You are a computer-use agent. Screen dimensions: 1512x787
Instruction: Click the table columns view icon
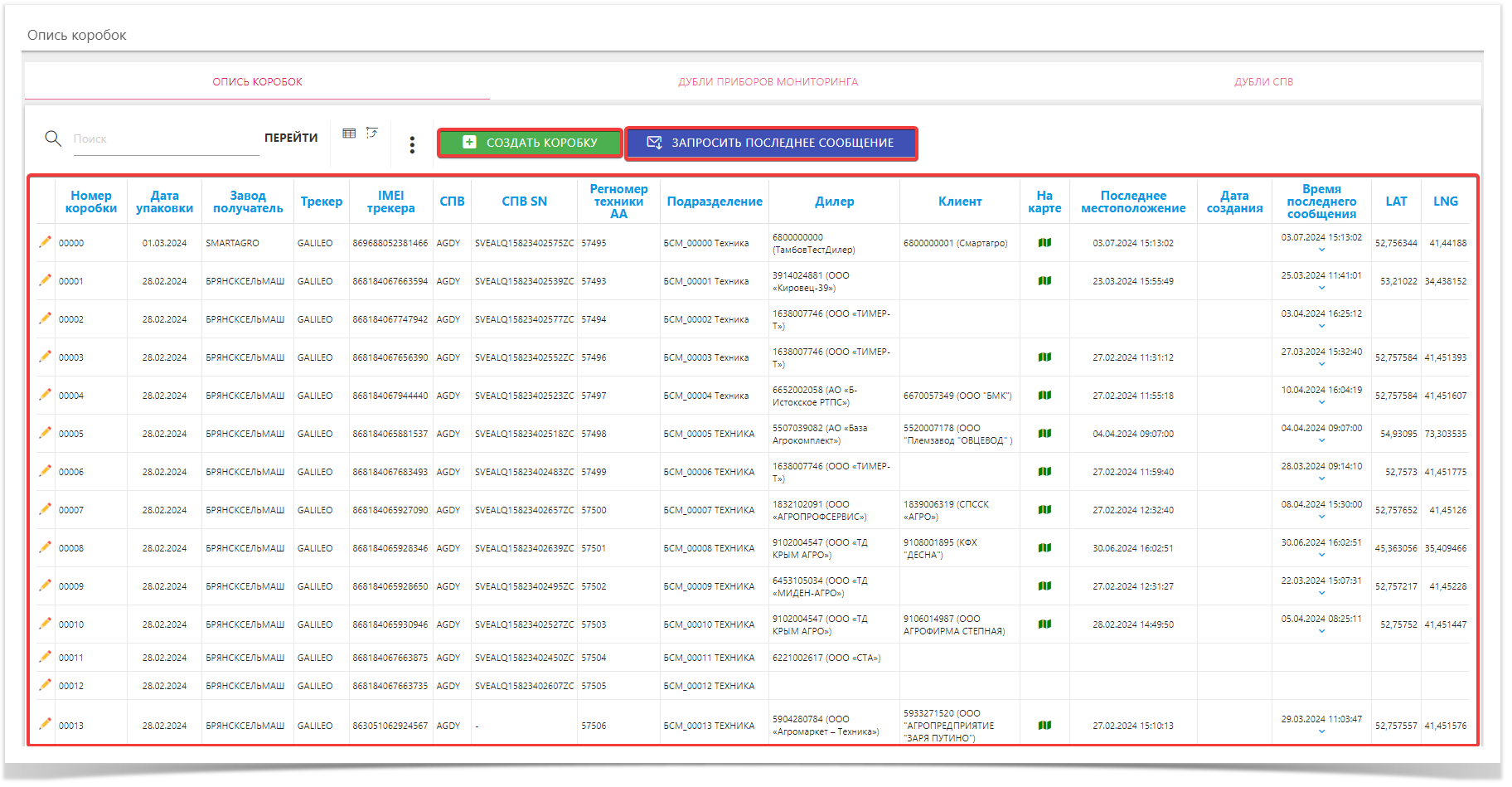pyautogui.click(x=349, y=134)
